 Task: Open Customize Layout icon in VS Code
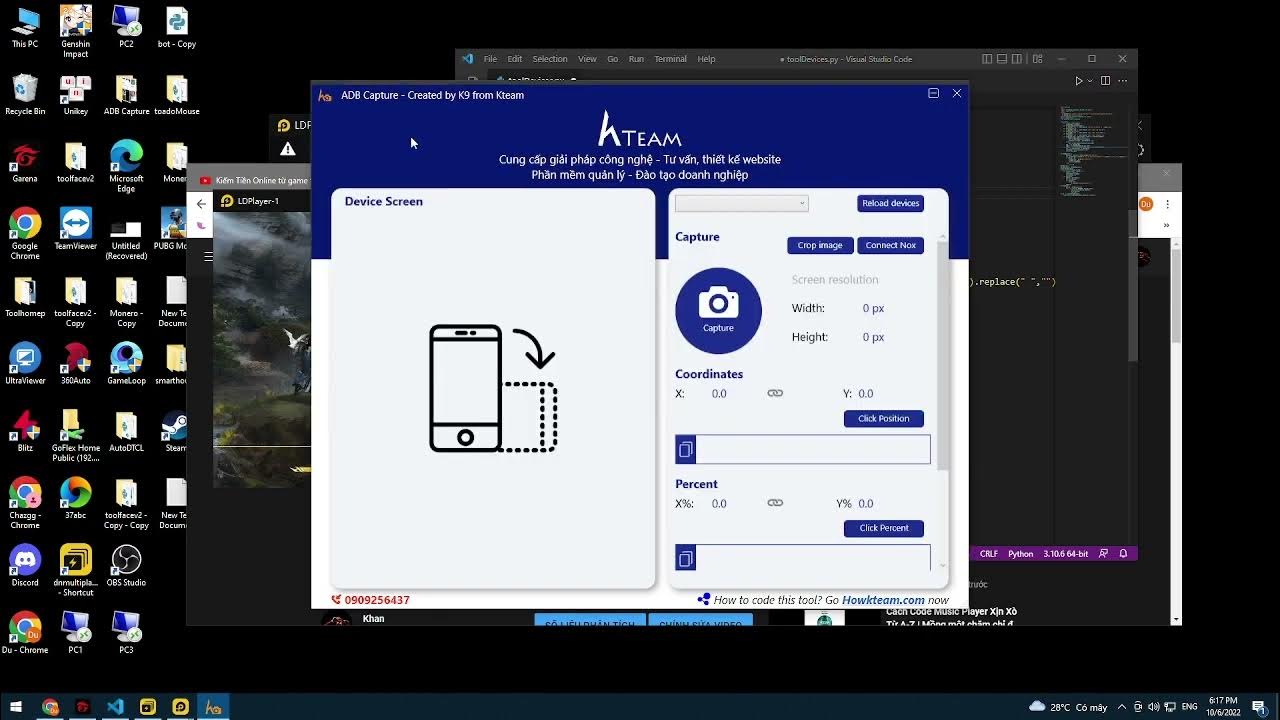(x=1037, y=59)
